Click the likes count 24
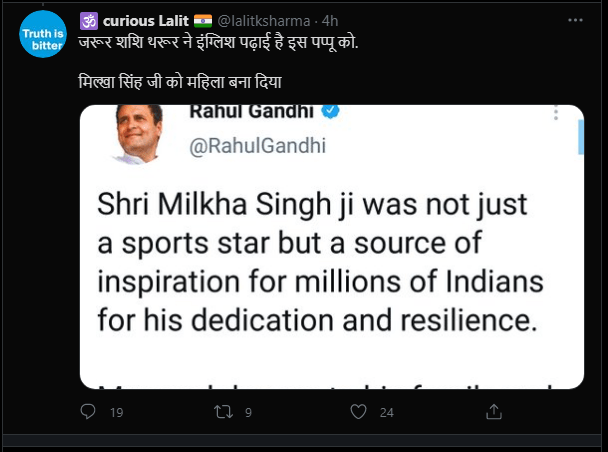The height and width of the screenshot is (452, 608). pyautogui.click(x=387, y=412)
